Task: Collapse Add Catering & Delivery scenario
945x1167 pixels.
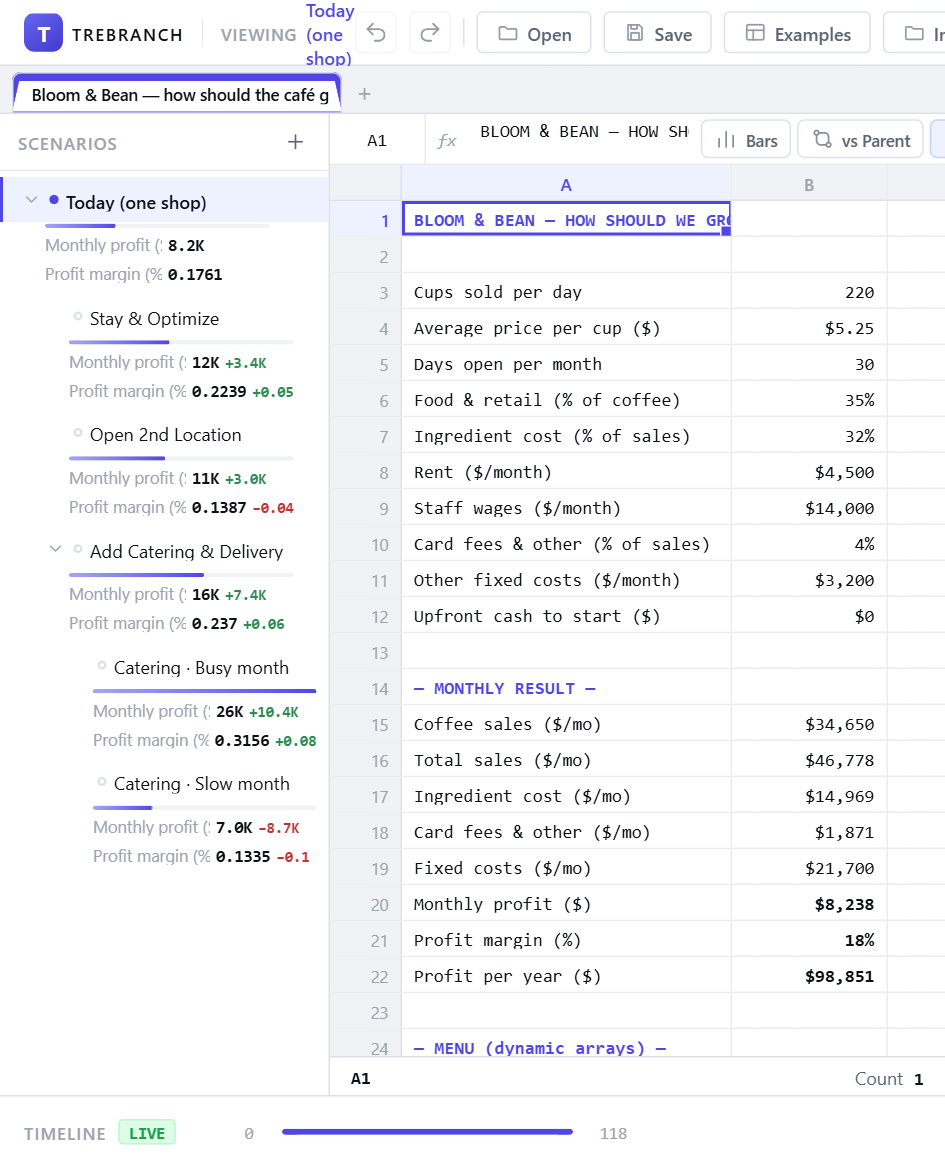Action: pyautogui.click(x=55, y=549)
